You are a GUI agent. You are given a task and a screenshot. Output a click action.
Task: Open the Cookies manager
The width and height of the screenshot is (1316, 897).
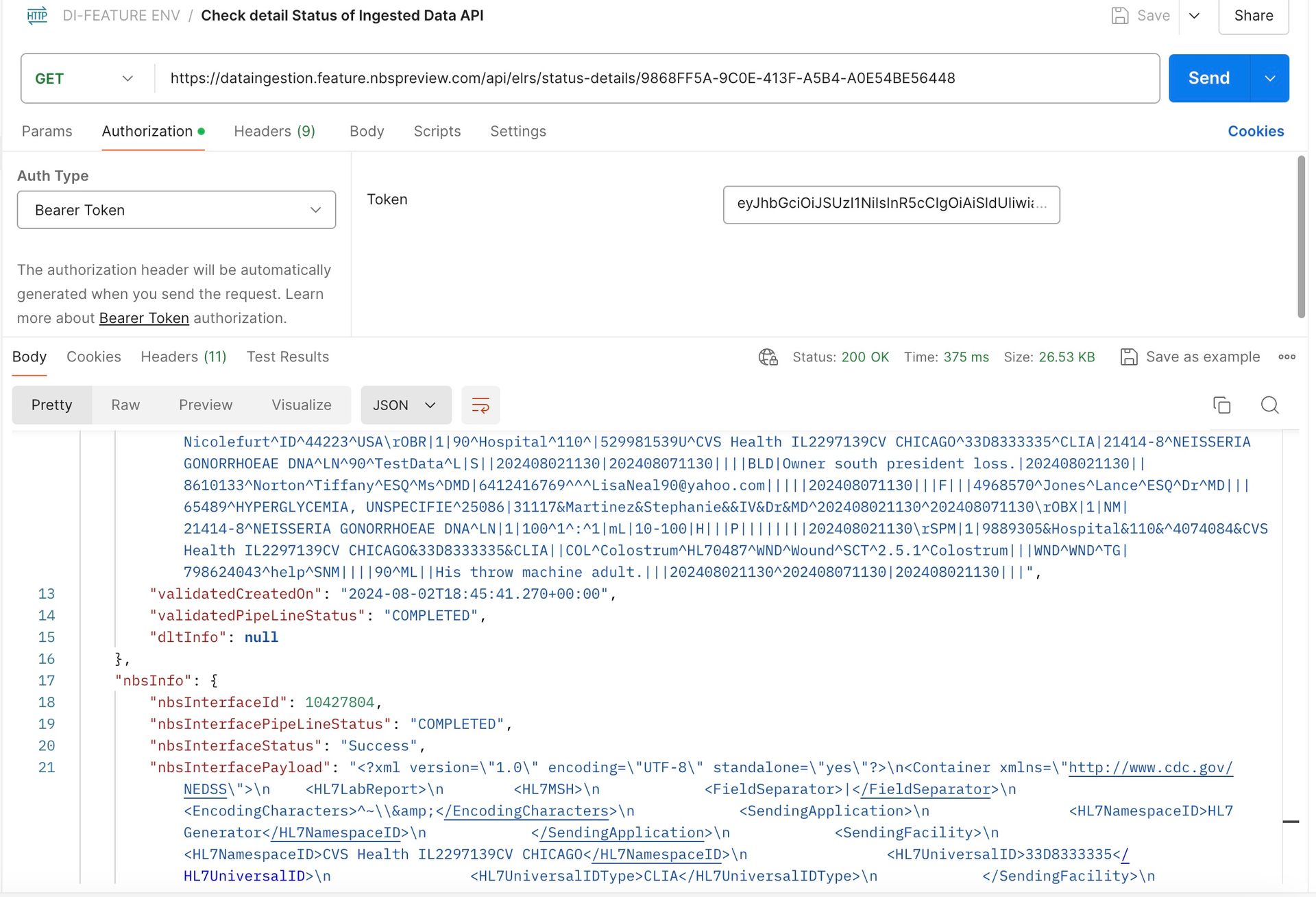(x=1256, y=131)
